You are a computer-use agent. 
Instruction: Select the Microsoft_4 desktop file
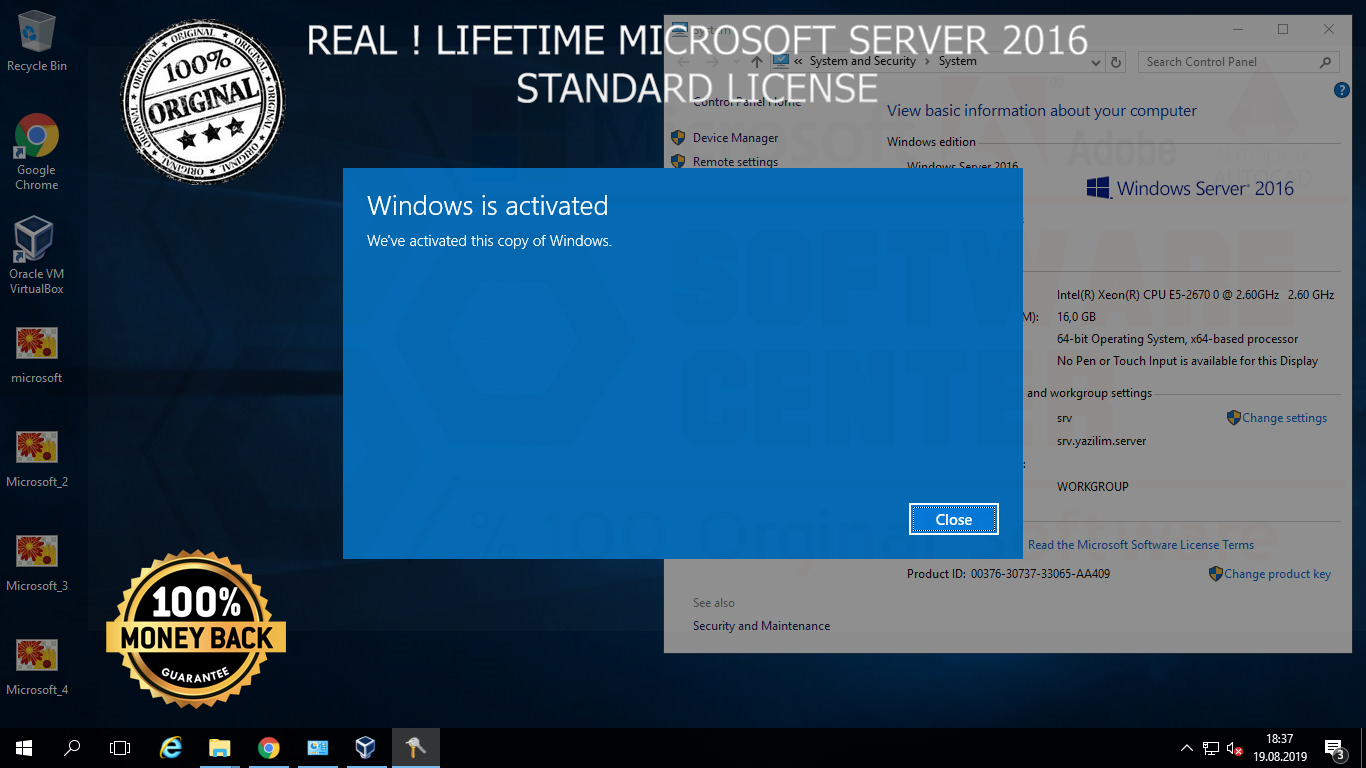click(x=37, y=667)
